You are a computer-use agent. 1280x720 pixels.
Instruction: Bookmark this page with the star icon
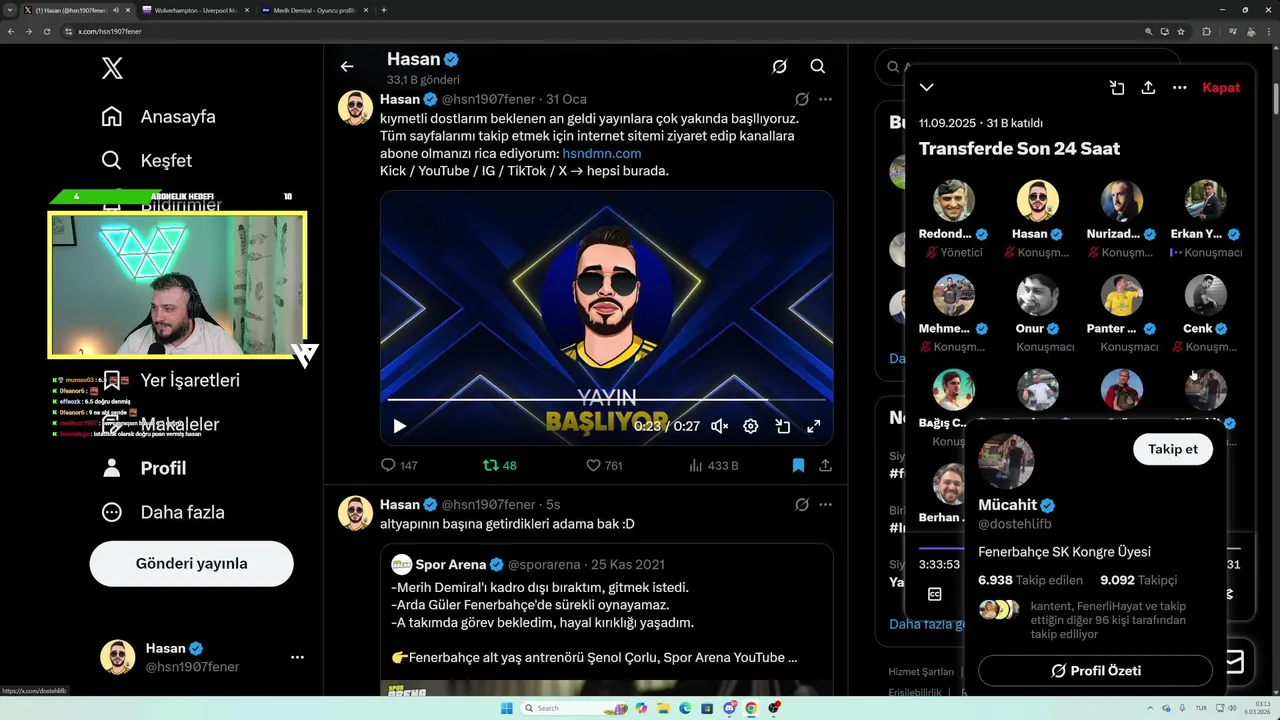[x=1180, y=31]
